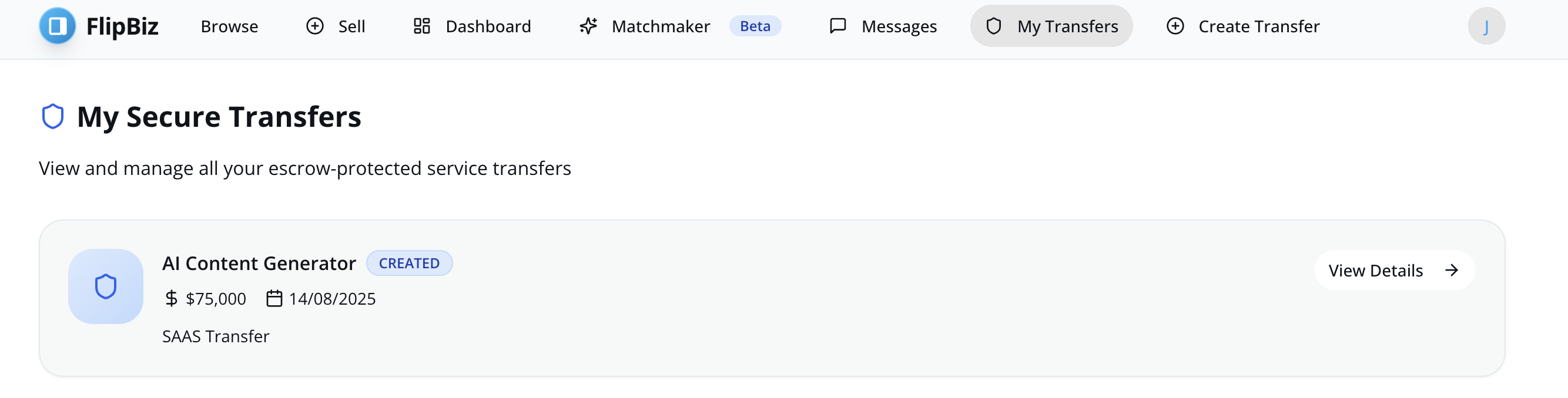This screenshot has width=1568, height=398.
Task: Click the Dashboard grid icon
Action: [422, 26]
